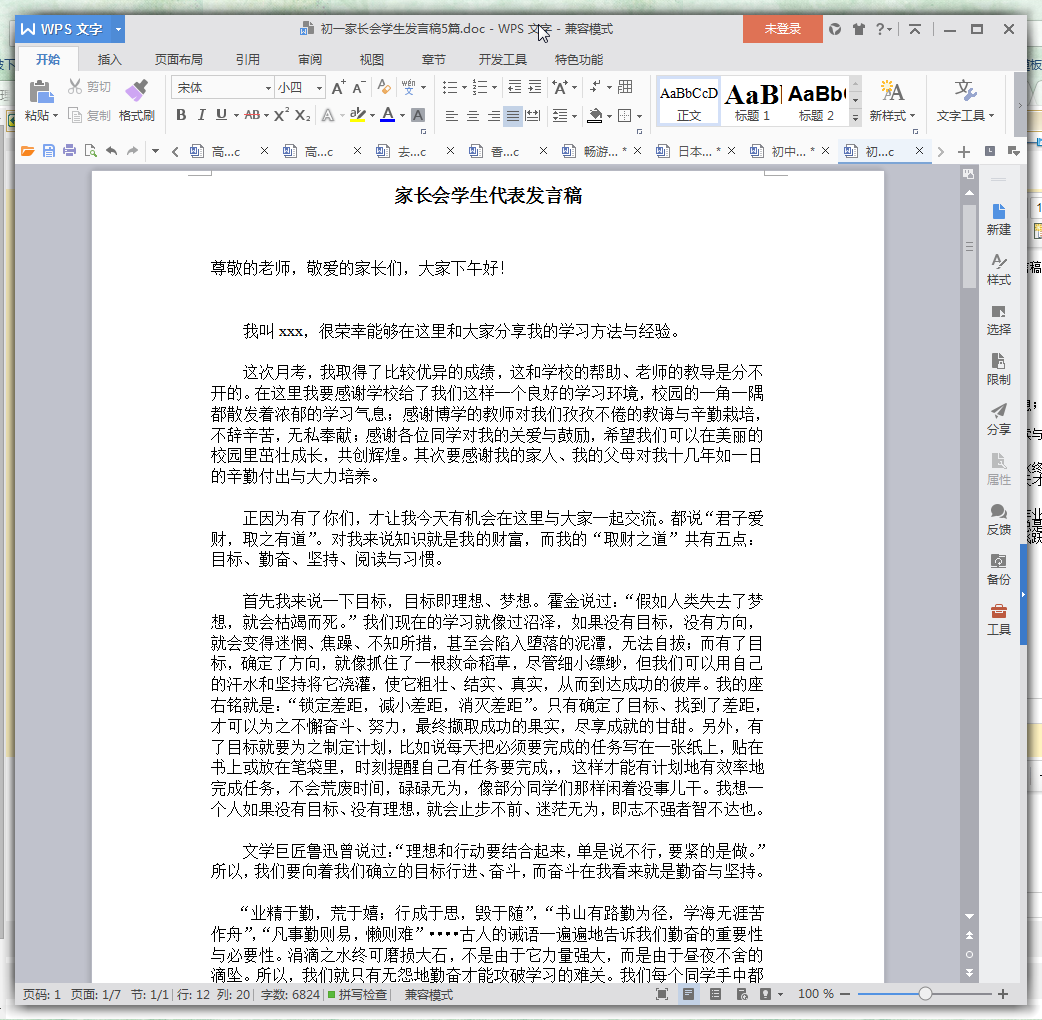Click the Cut (剪切) scissors button
The image size is (1042, 1020).
(89, 87)
